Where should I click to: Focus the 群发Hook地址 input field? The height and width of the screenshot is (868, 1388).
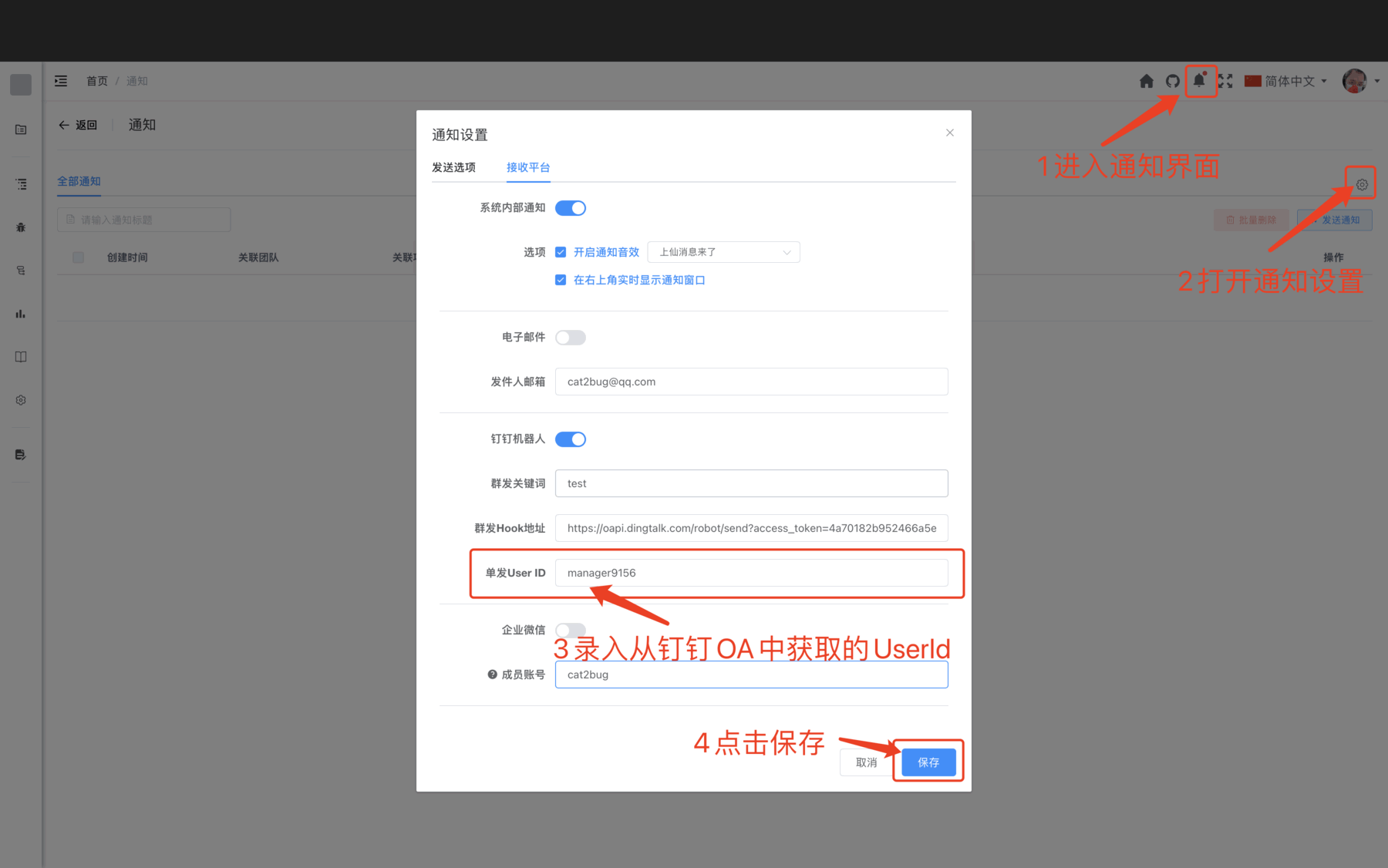click(x=752, y=528)
